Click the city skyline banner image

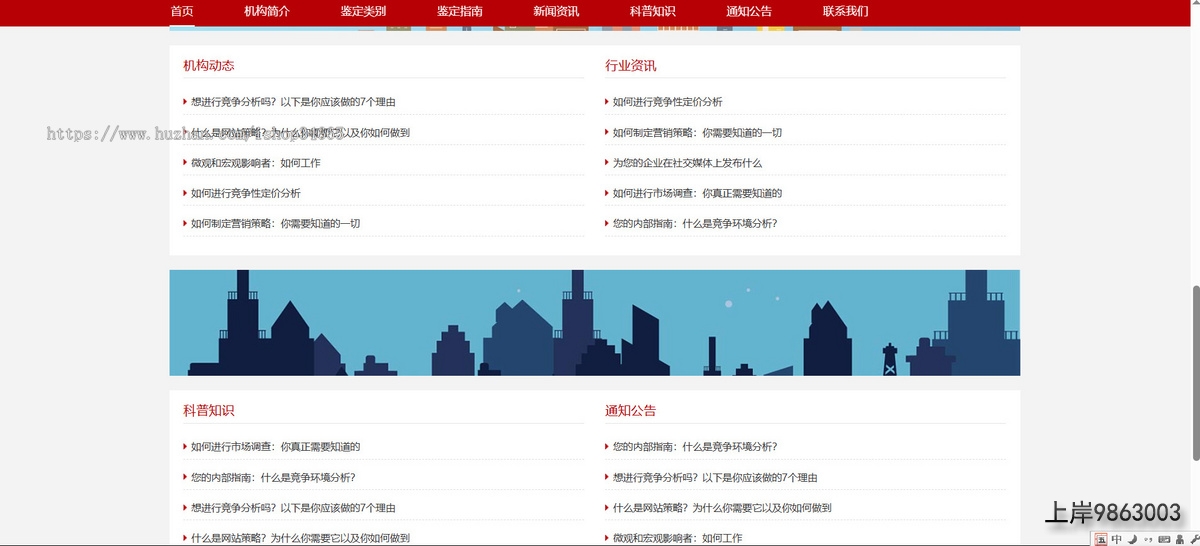pos(594,322)
